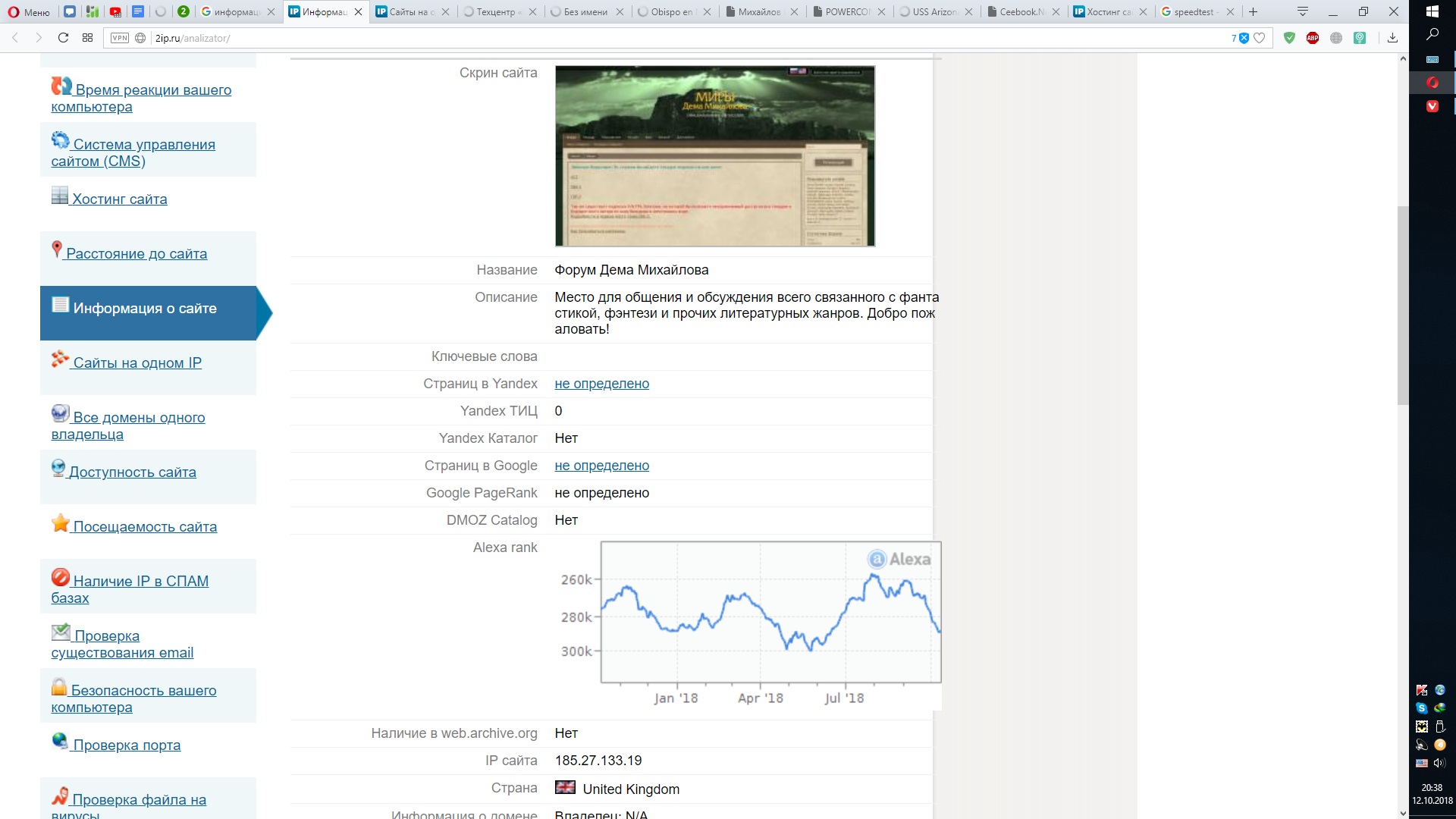This screenshot has width=1456, height=819.
Task: Open the Adblock Plus extension icon
Action: [1313, 38]
